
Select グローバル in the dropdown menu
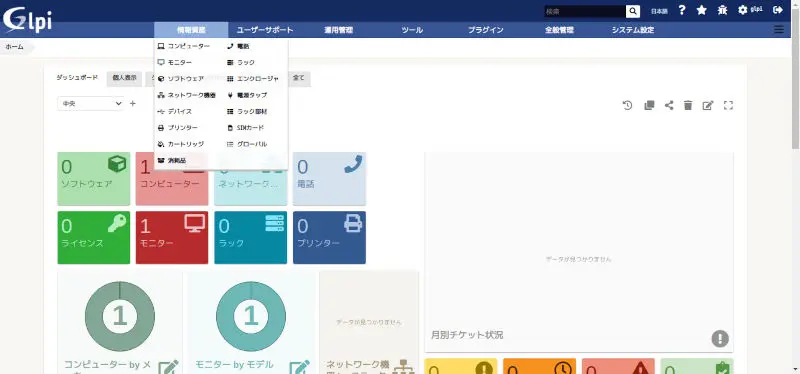pyautogui.click(x=246, y=144)
